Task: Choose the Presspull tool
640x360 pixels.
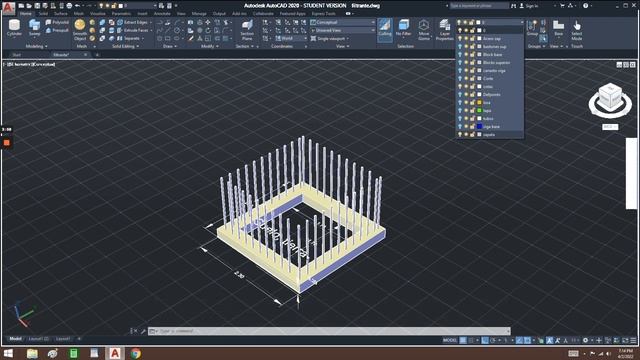Action: click(x=57, y=30)
